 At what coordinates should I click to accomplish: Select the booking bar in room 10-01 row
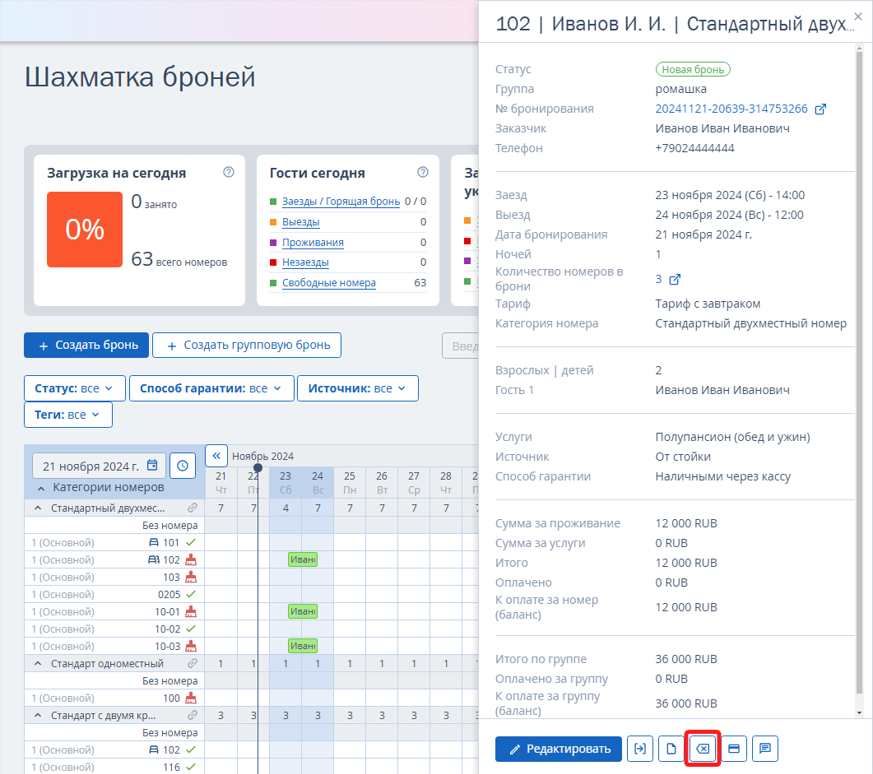pyautogui.click(x=303, y=611)
